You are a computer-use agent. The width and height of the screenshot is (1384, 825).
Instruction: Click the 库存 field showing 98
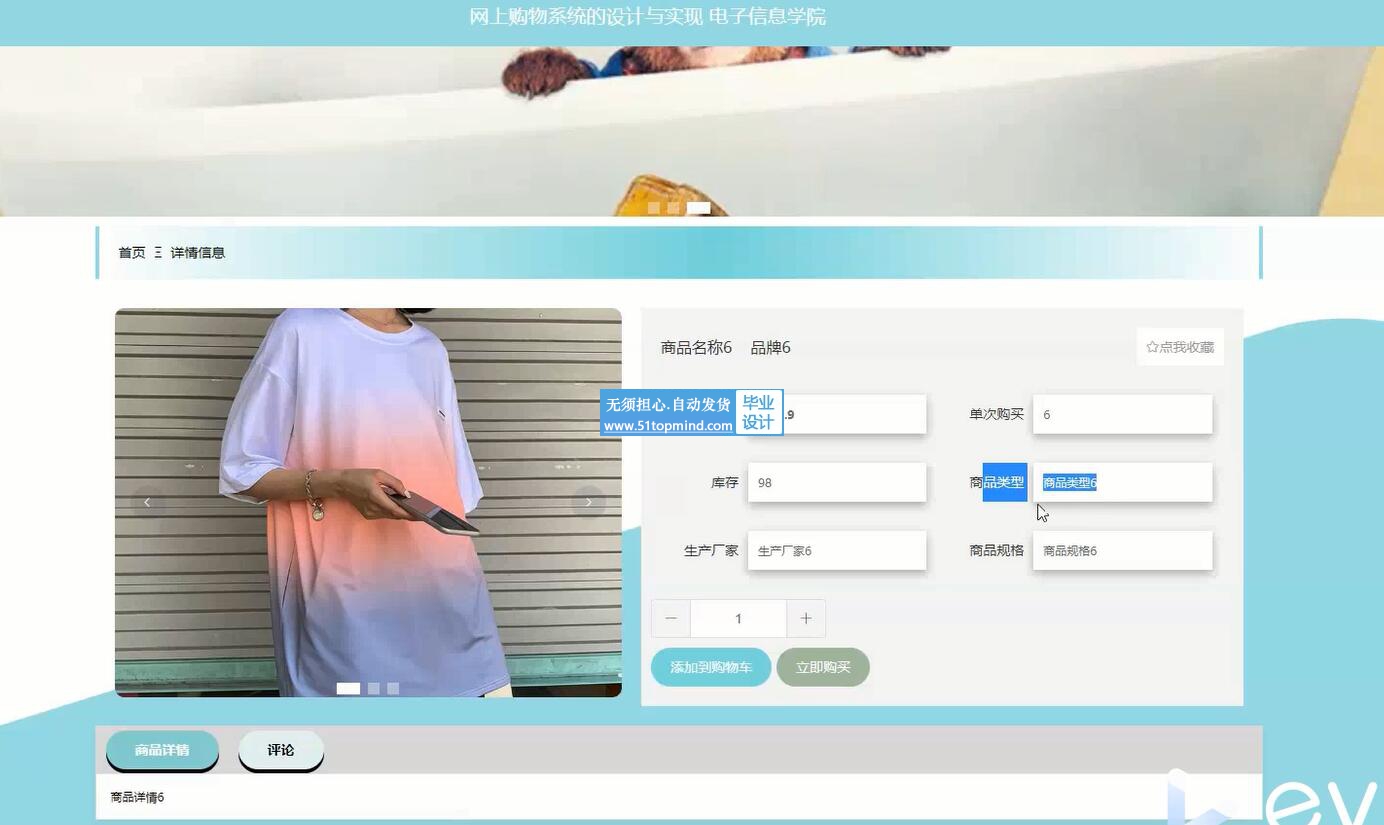point(837,482)
